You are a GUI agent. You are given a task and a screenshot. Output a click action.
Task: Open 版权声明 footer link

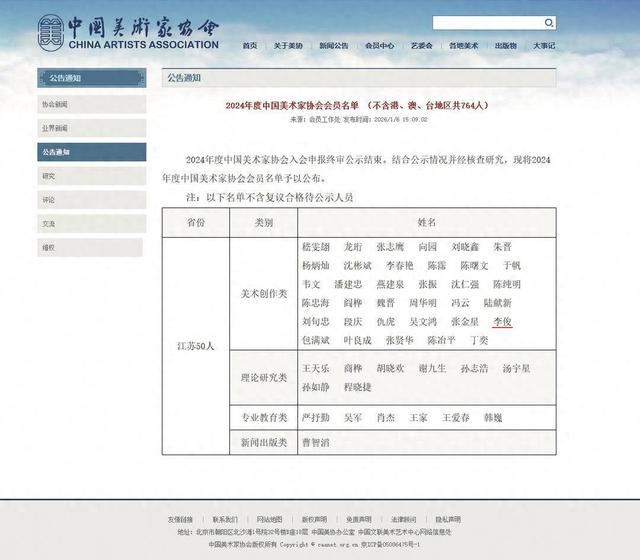pyautogui.click(x=314, y=519)
